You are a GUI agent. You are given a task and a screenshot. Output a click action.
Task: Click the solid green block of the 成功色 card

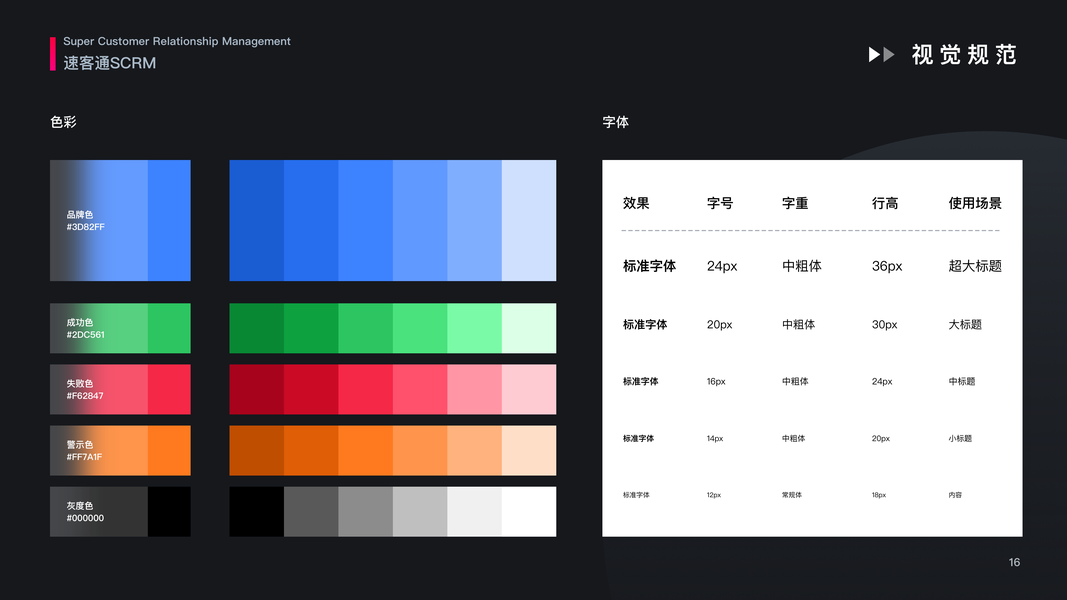[x=169, y=328]
